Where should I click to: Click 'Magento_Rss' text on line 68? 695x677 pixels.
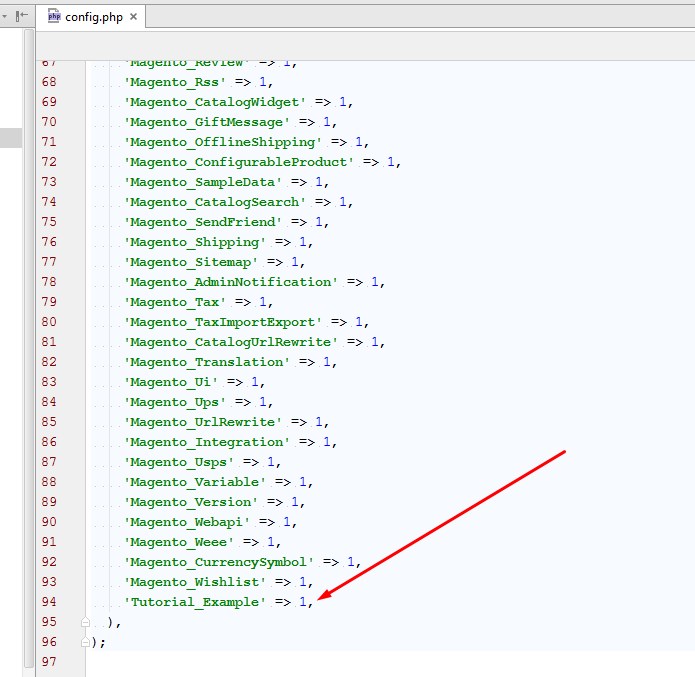175,82
